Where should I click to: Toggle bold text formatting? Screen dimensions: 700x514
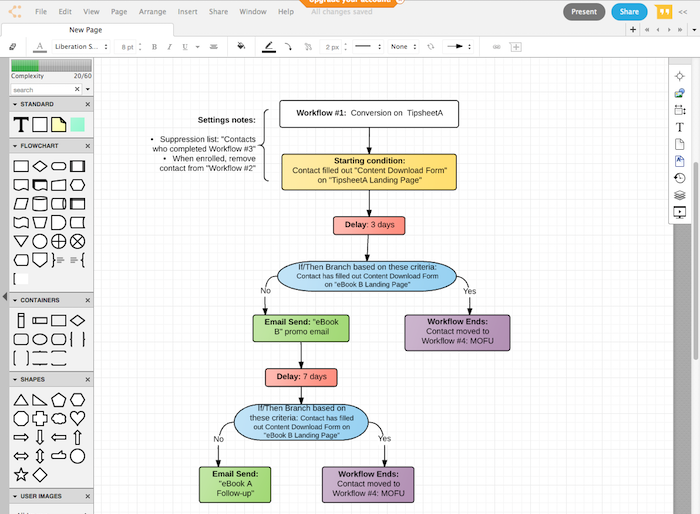154,46
